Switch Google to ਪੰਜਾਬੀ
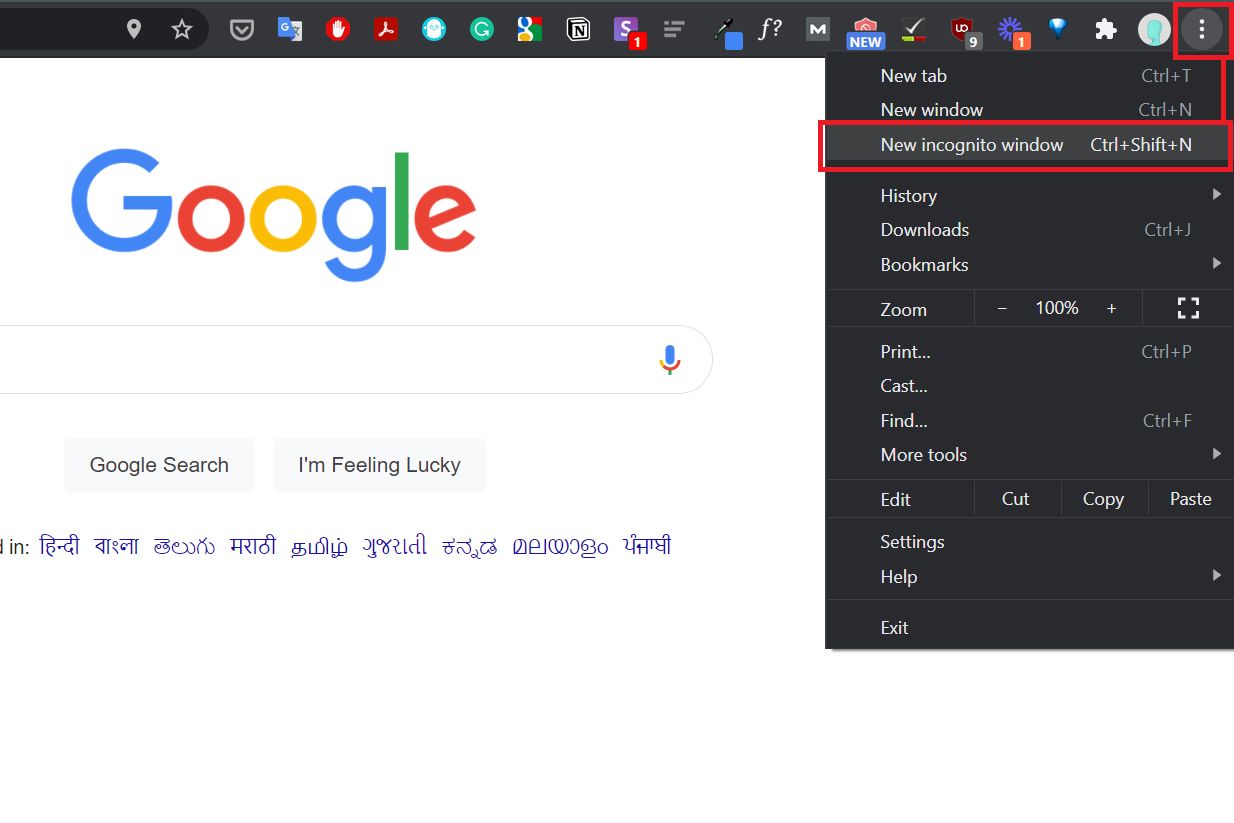The width and height of the screenshot is (1234, 823). 647,546
